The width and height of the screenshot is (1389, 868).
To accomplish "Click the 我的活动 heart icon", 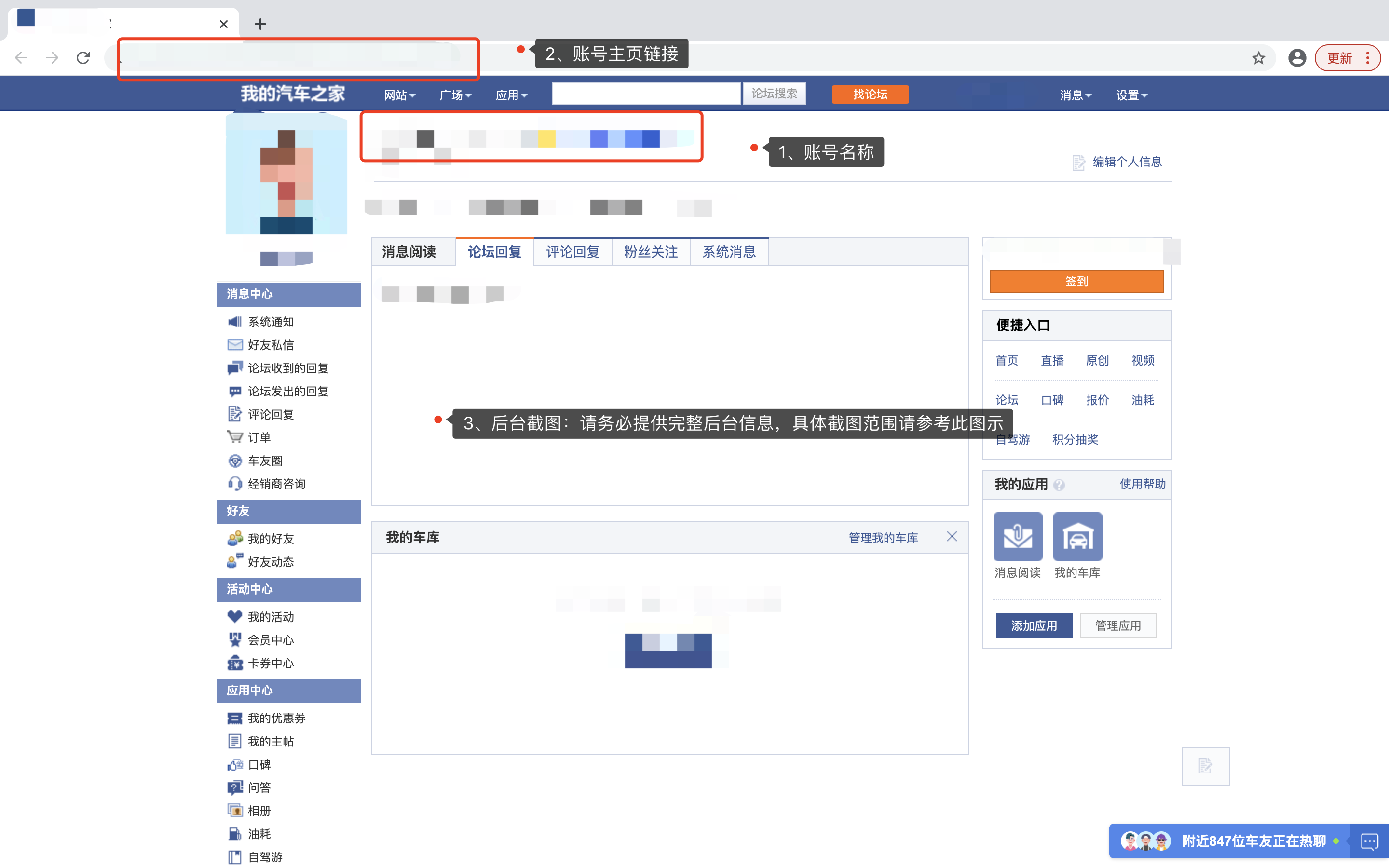I will click(x=235, y=617).
